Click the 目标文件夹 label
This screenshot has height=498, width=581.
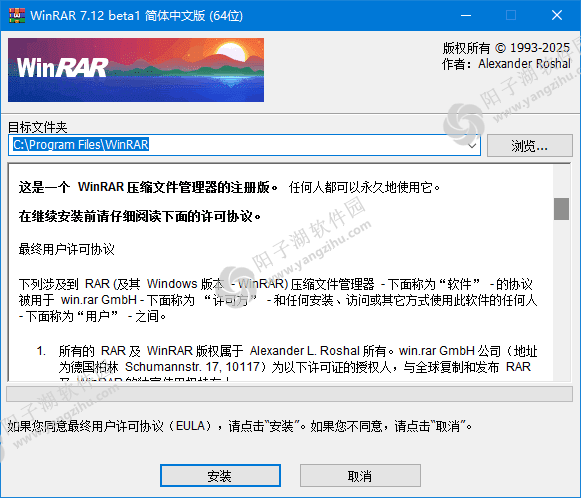(x=38, y=127)
